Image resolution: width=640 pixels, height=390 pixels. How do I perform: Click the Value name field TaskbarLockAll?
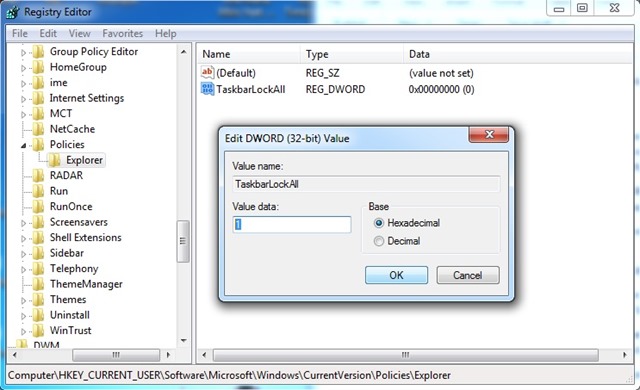point(366,184)
